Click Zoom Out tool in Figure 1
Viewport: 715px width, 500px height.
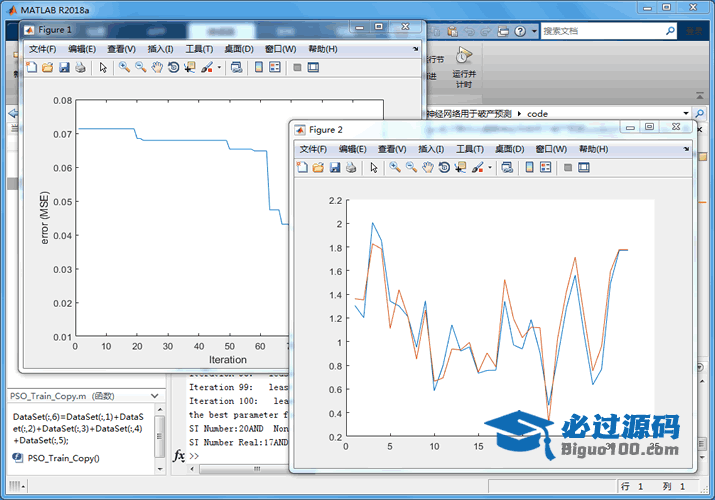coord(140,68)
